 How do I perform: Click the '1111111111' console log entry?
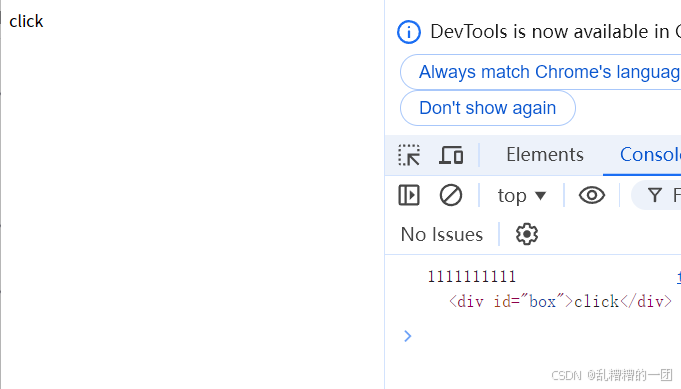(x=472, y=277)
